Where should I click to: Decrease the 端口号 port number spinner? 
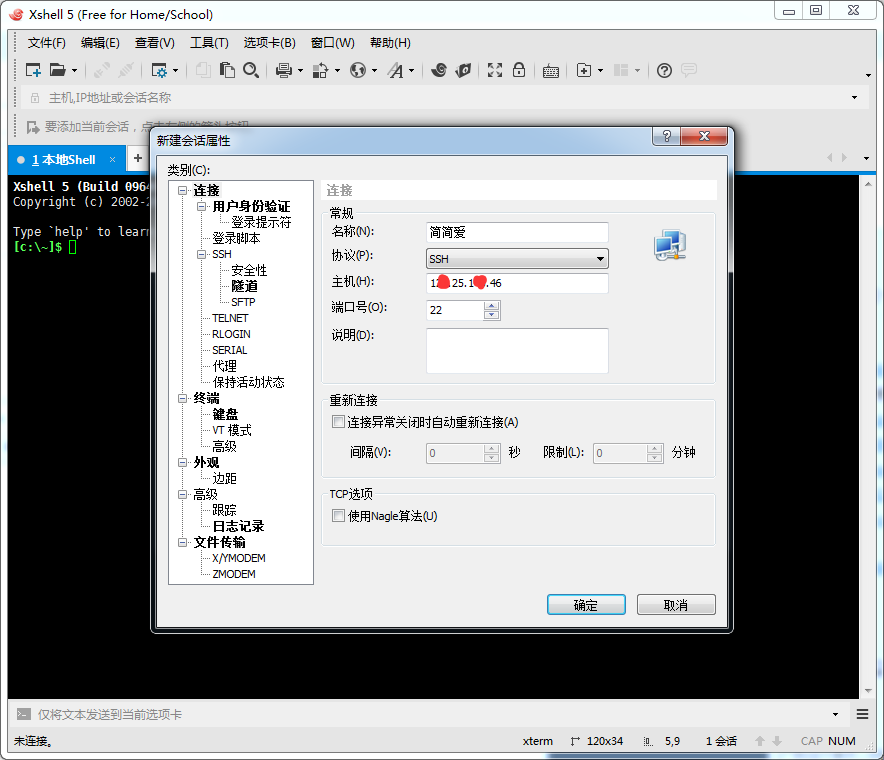pyautogui.click(x=492, y=315)
